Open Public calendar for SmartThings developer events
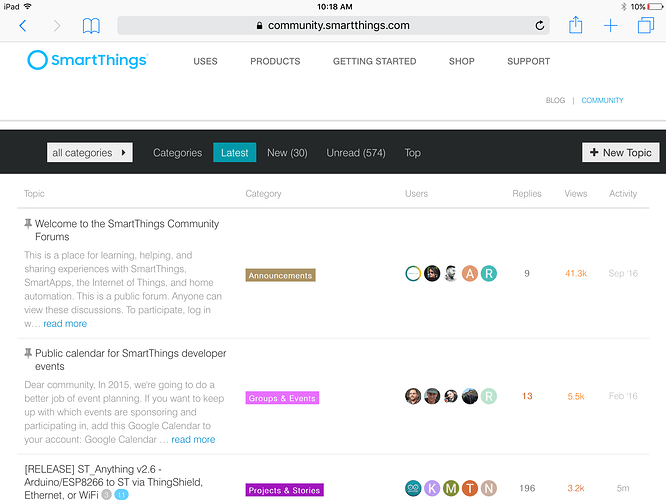 click(130, 359)
